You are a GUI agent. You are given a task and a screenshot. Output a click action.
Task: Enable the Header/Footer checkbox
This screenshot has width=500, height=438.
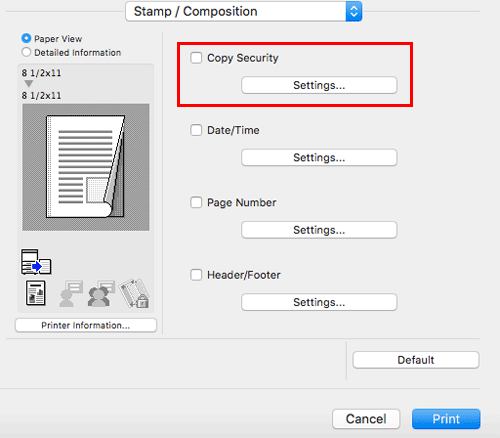[x=196, y=275]
